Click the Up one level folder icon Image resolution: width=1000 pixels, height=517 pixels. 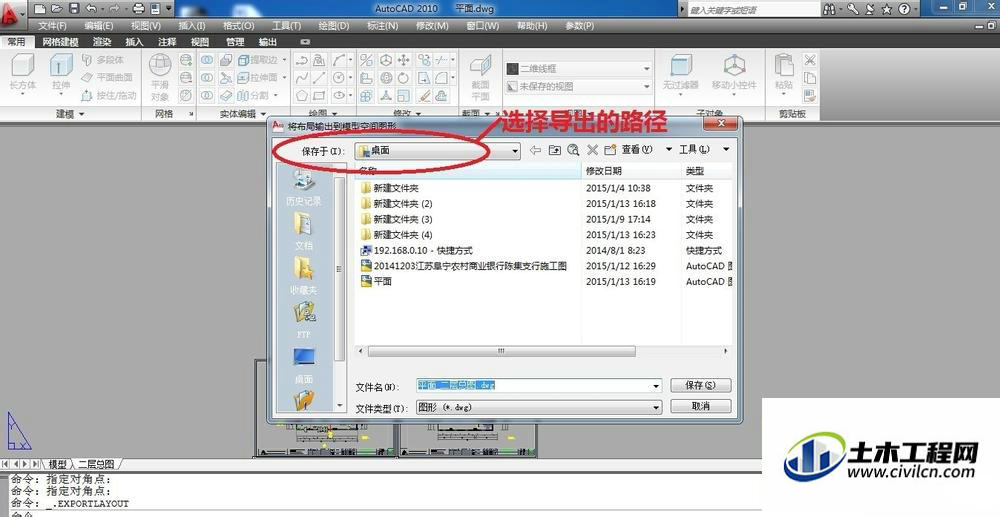(x=554, y=150)
